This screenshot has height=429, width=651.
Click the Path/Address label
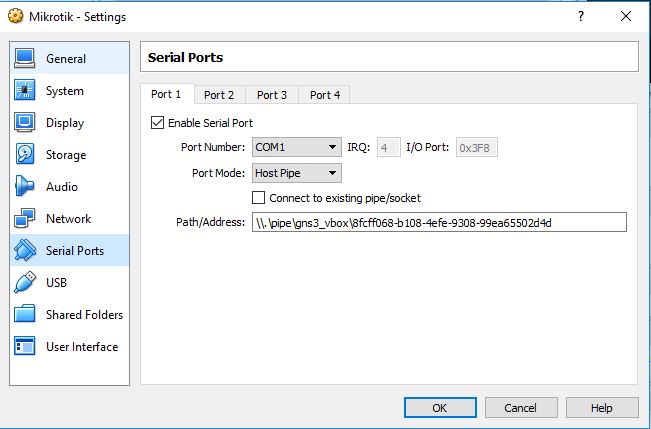pyautogui.click(x=210, y=222)
